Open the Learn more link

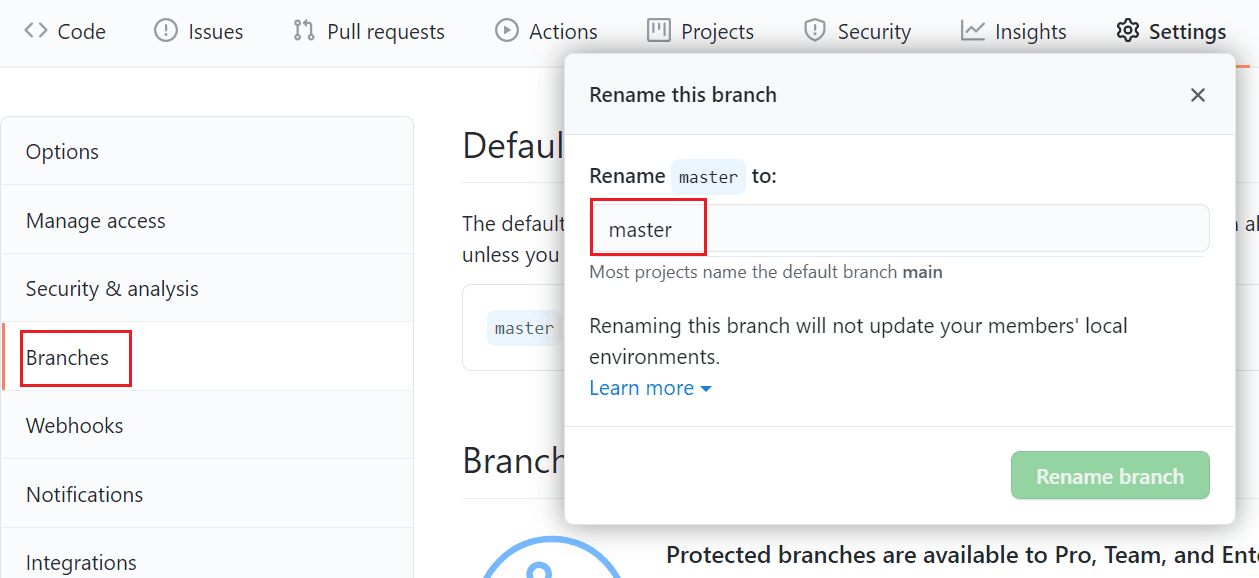[x=640, y=388]
